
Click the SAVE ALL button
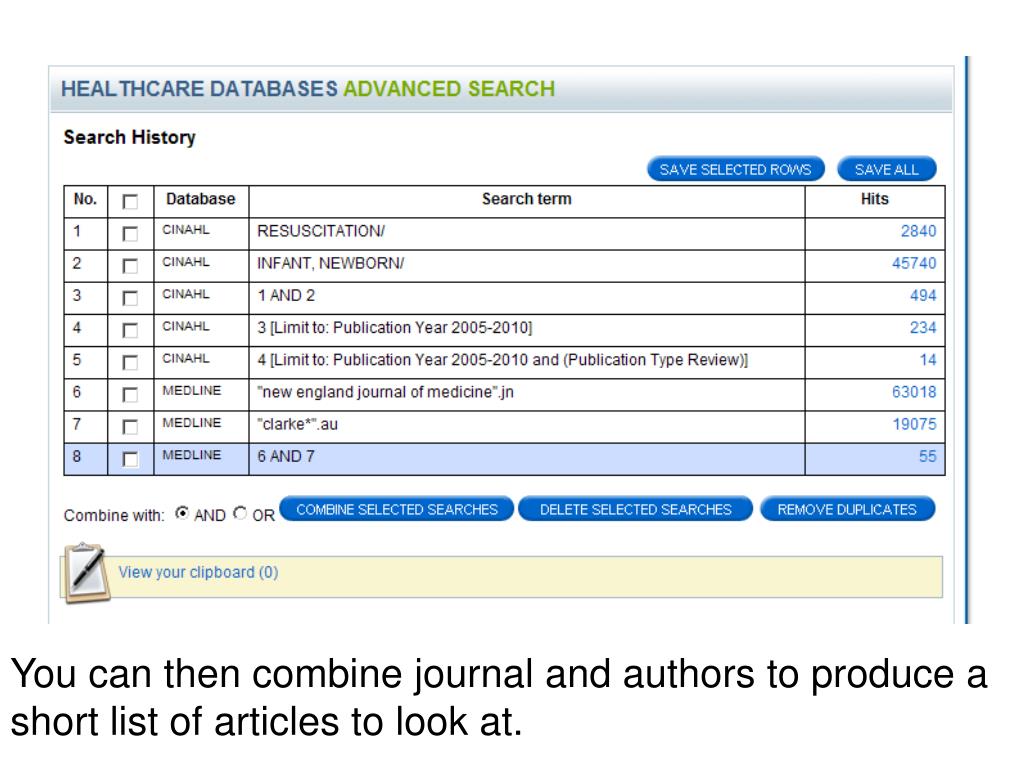pos(886,170)
